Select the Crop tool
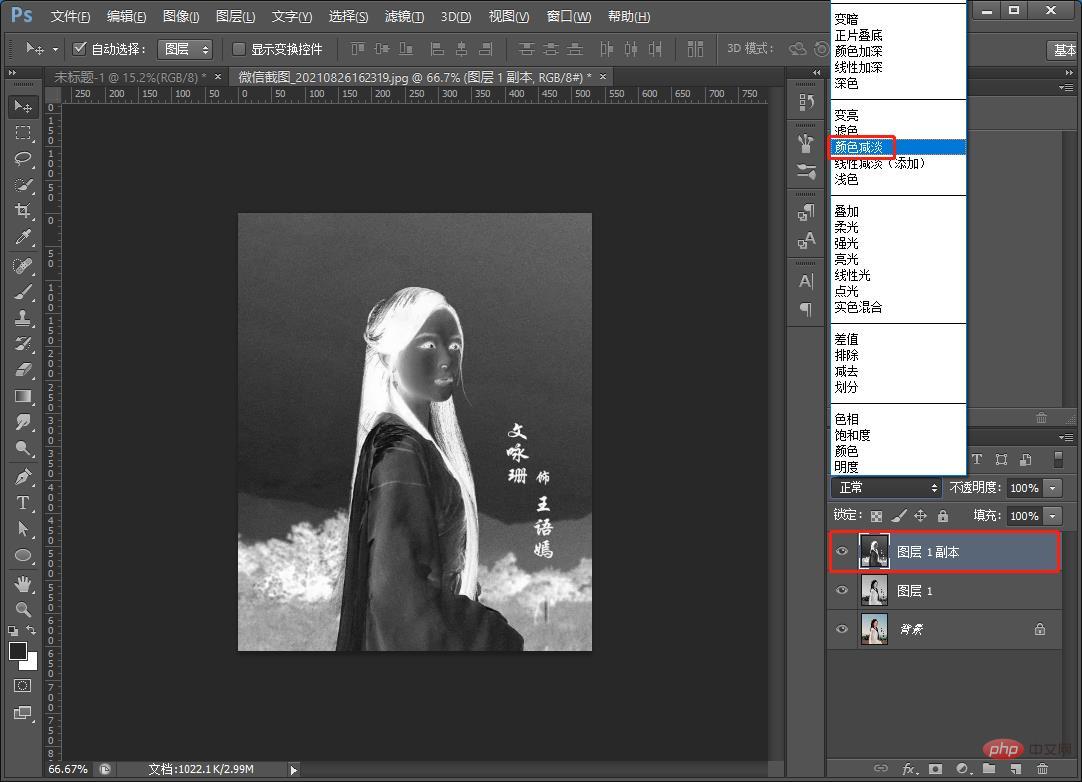Viewport: 1082px width, 782px height. point(23,211)
